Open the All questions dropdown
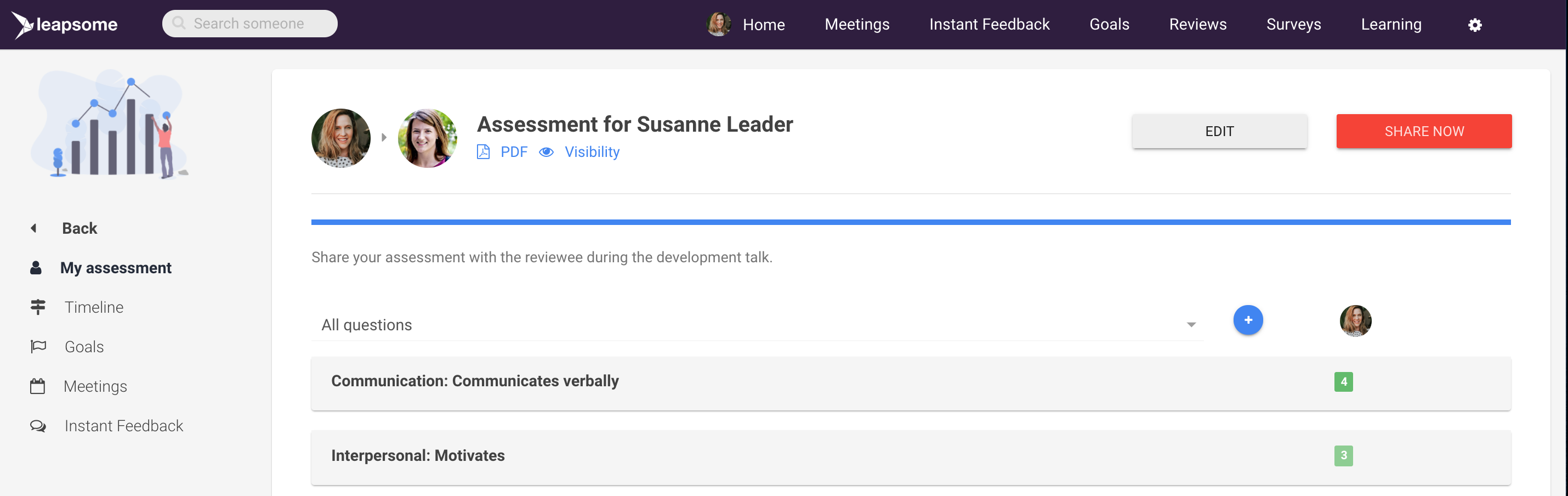Viewport: 1568px width, 496px height. 758,325
